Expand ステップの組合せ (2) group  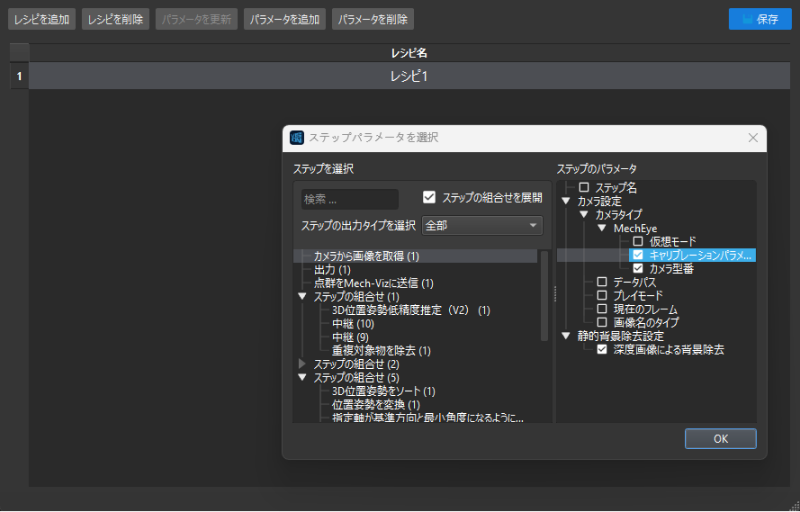302,364
